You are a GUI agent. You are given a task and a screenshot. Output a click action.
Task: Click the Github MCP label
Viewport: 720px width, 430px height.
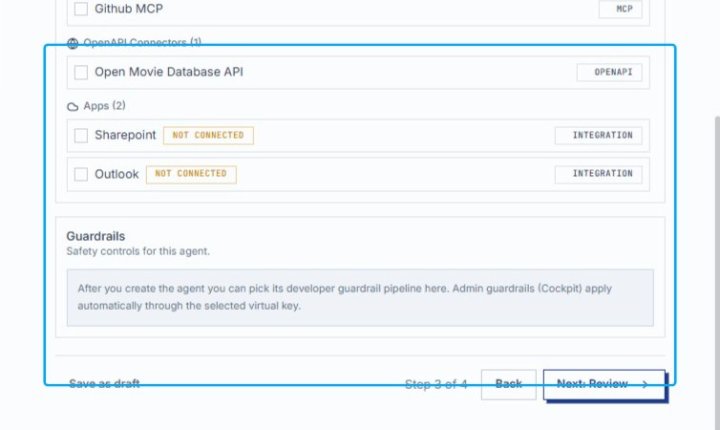coord(129,9)
